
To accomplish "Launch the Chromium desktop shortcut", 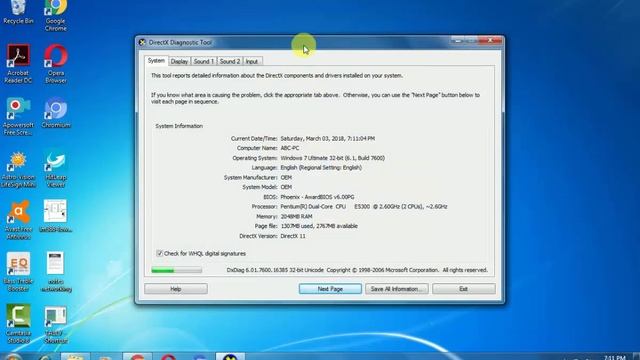I will 56,113.
